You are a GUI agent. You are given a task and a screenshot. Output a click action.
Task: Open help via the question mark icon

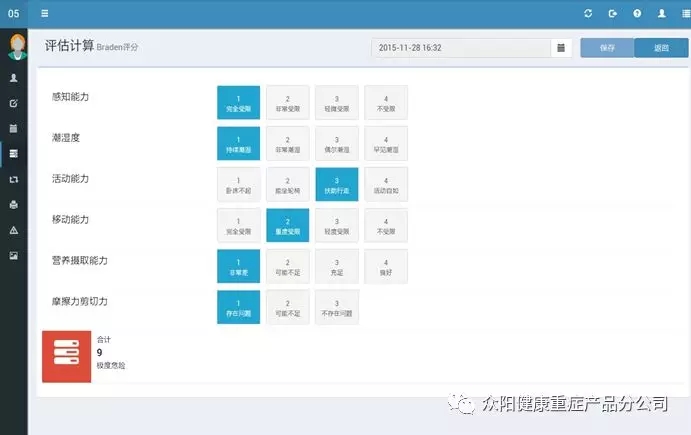[x=637, y=14]
